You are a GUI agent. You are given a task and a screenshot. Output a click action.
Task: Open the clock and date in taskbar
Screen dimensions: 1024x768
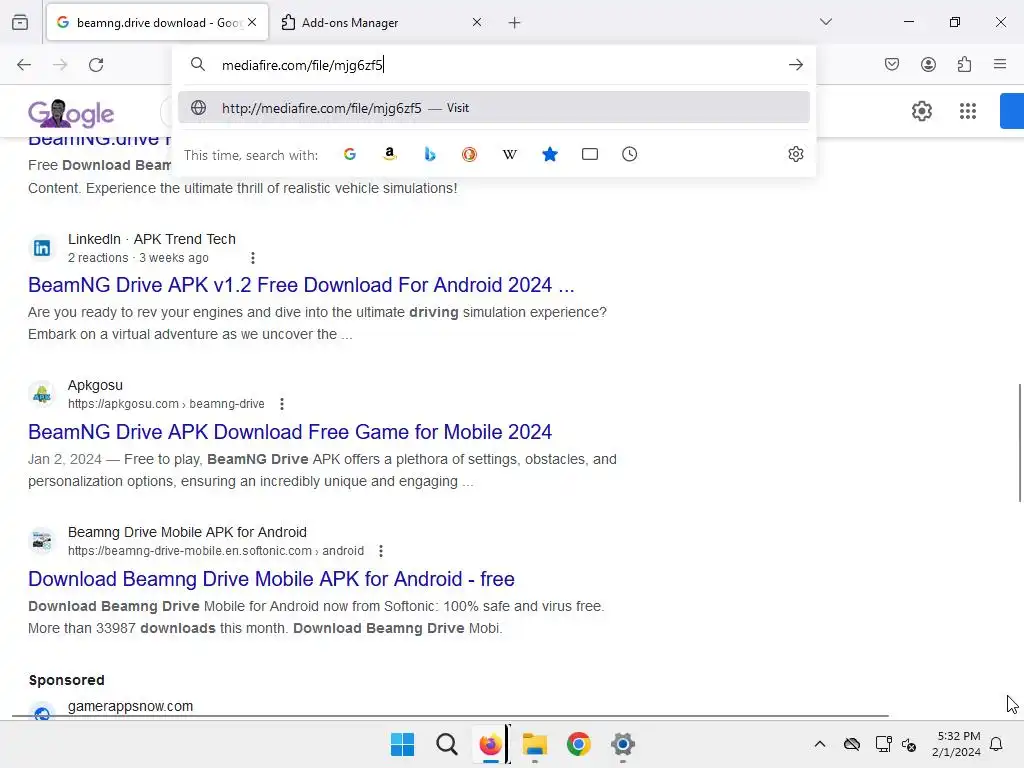(x=957, y=744)
